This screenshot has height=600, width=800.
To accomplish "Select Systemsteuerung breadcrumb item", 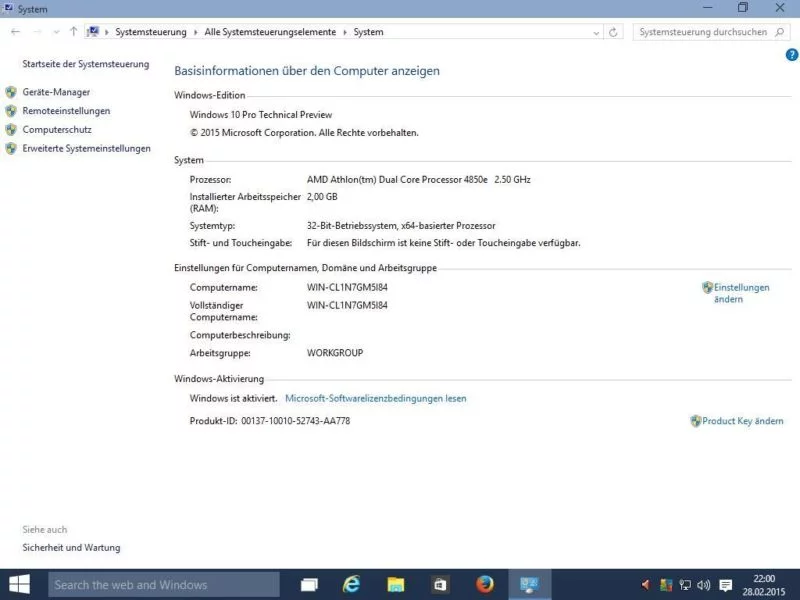I will tap(151, 32).
